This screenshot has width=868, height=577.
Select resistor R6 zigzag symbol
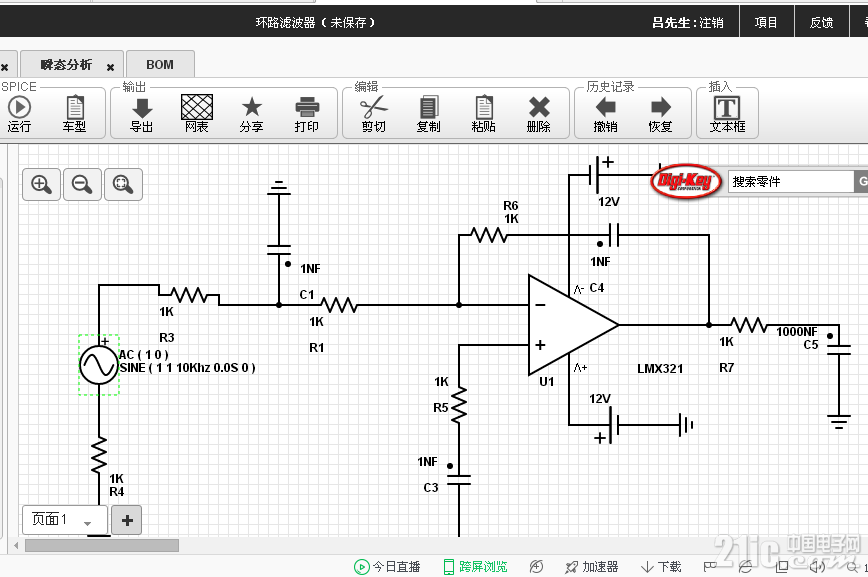[489, 235]
